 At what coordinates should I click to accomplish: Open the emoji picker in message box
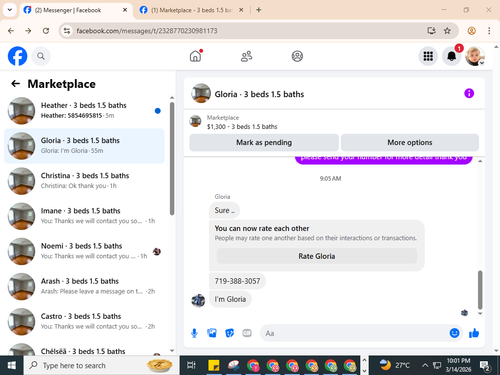[x=454, y=333]
